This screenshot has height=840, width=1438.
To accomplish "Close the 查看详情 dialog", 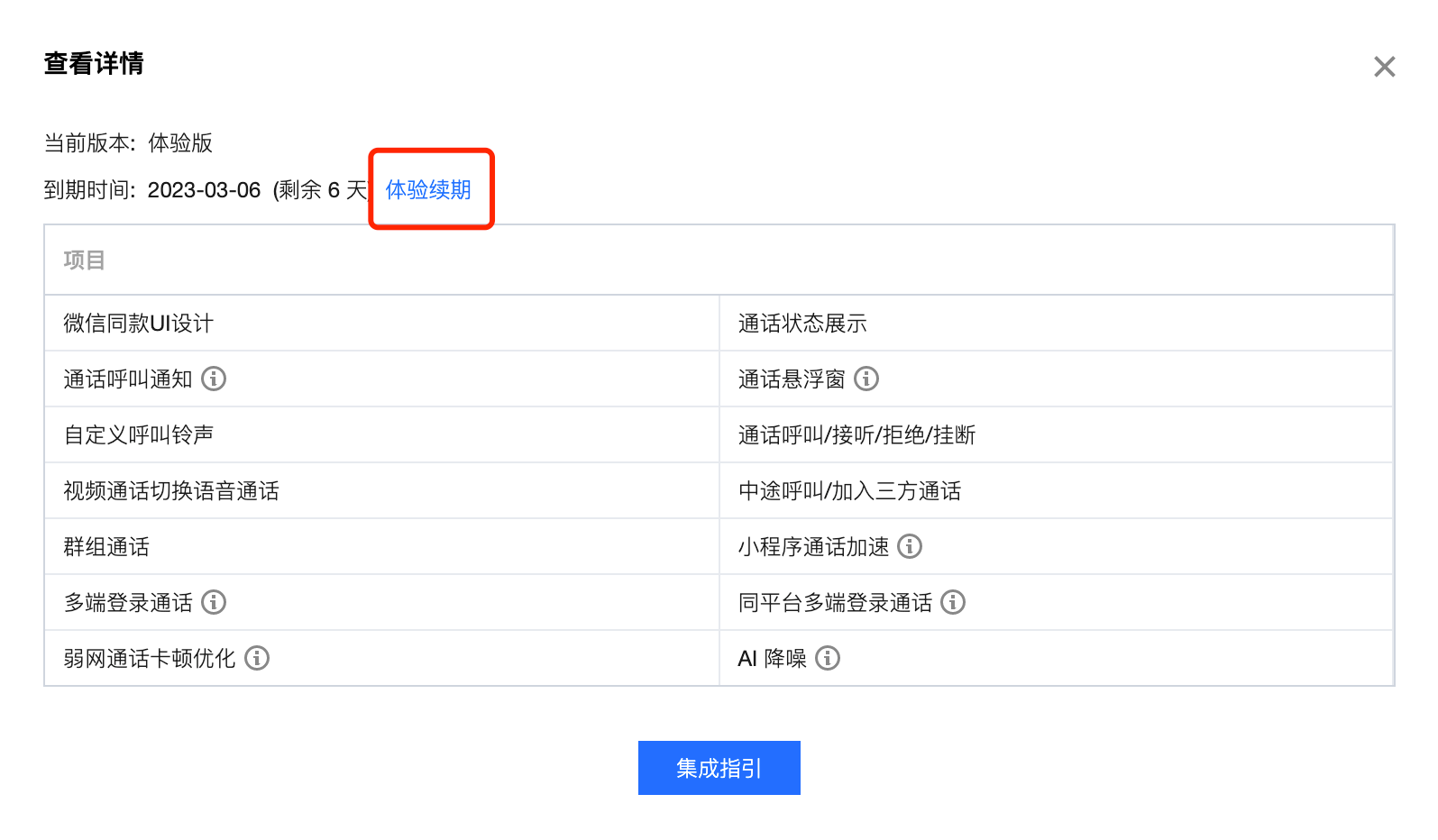I will [x=1384, y=67].
